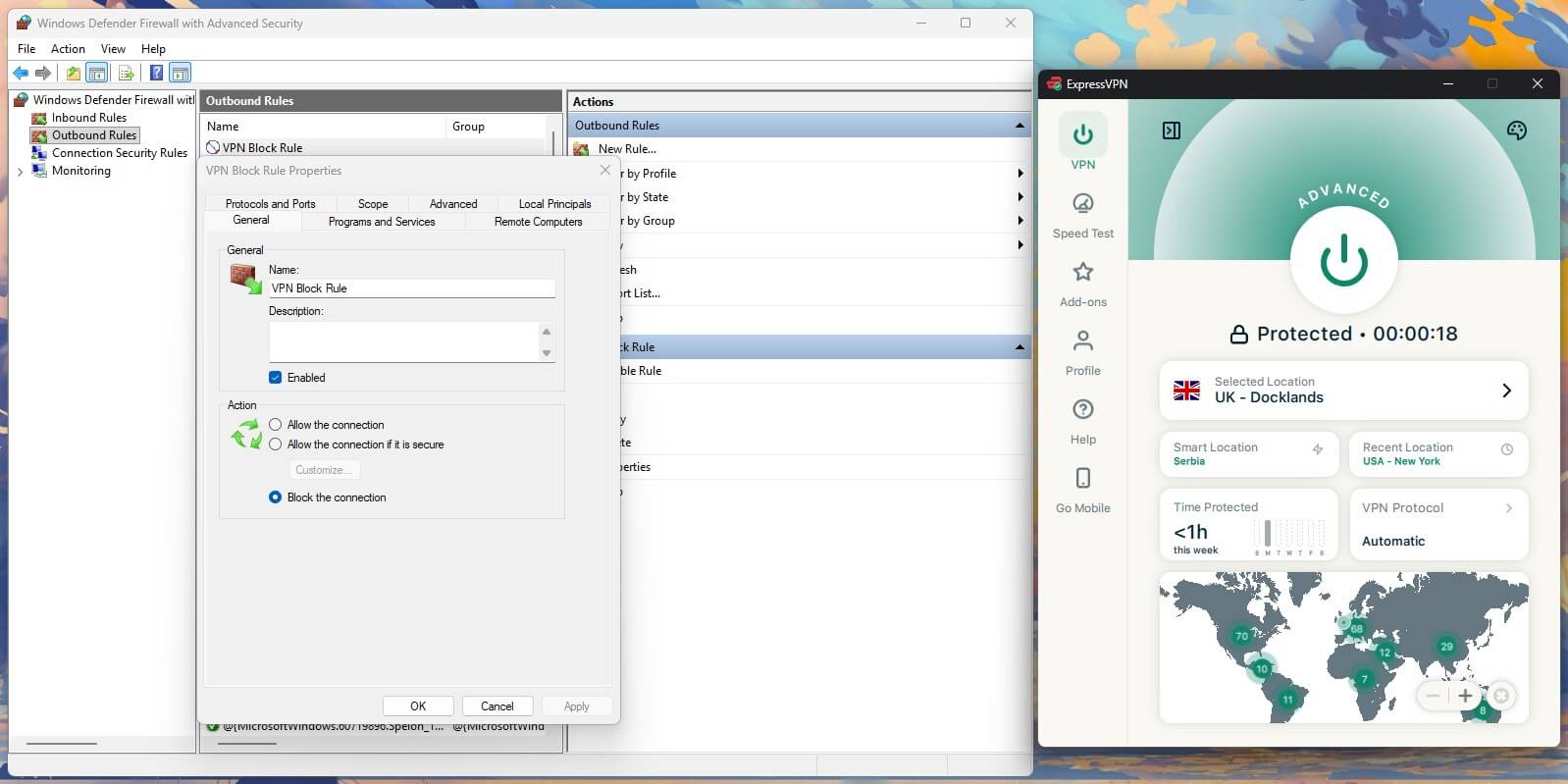The image size is (1568, 784).
Task: Click the reset view icon on the ExpressVPN map
Action: 1500,696
